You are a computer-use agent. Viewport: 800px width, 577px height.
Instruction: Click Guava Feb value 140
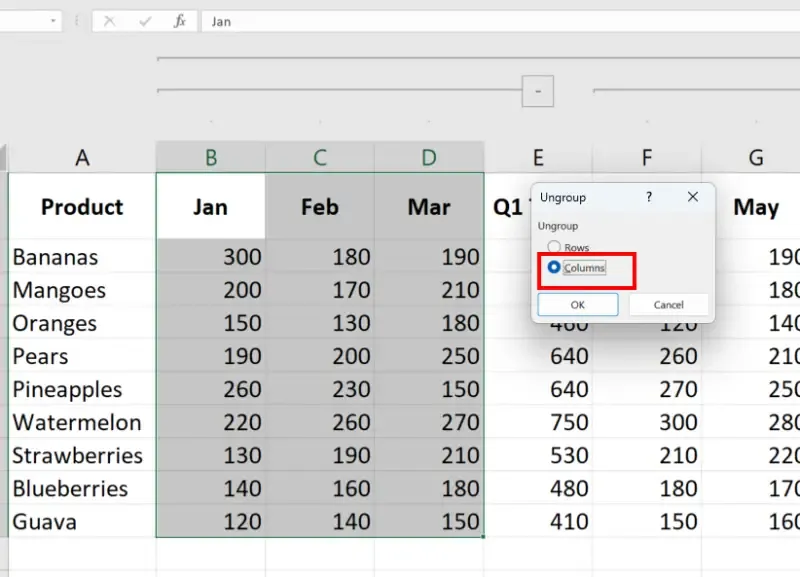point(320,521)
